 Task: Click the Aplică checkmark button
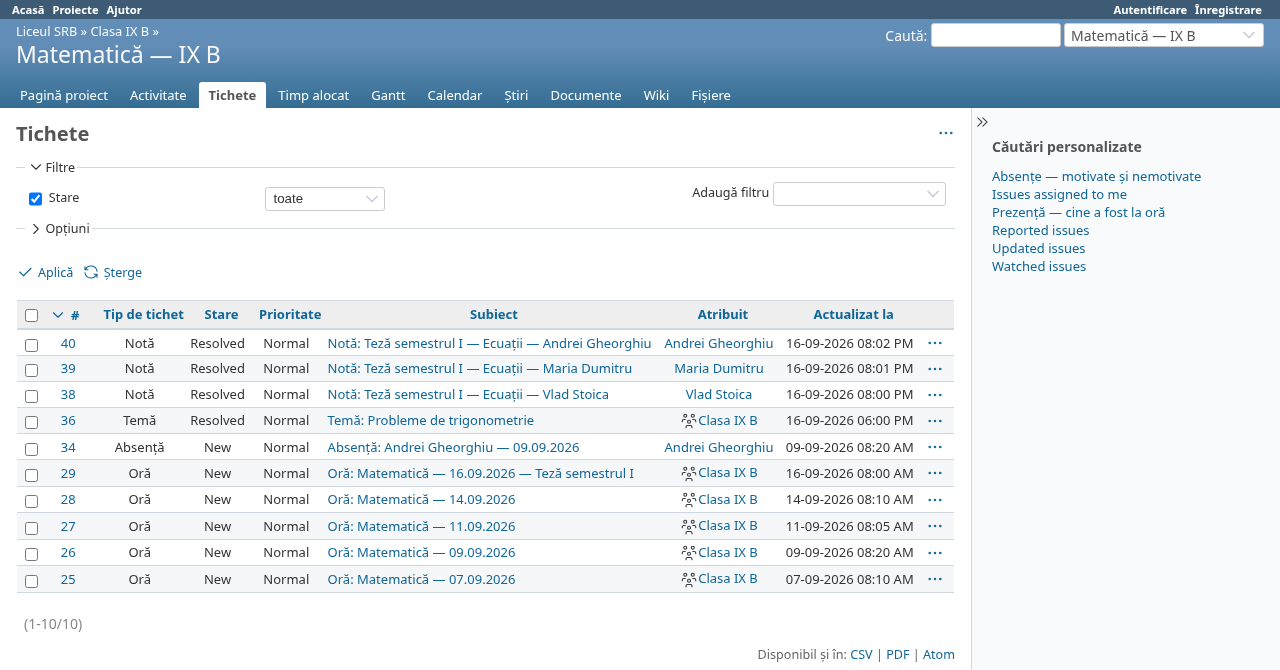(46, 272)
